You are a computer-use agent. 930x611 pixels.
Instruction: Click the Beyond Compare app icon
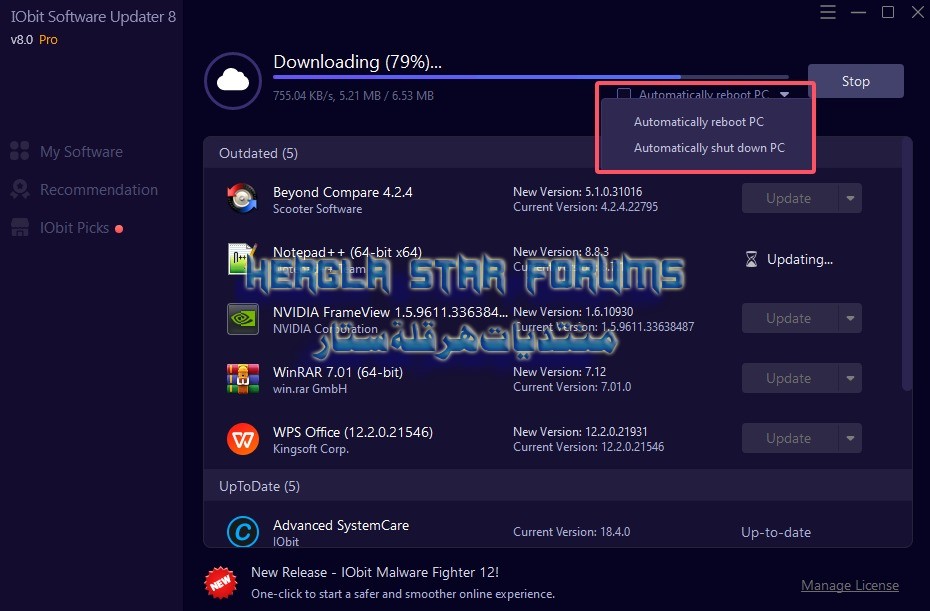(242, 199)
